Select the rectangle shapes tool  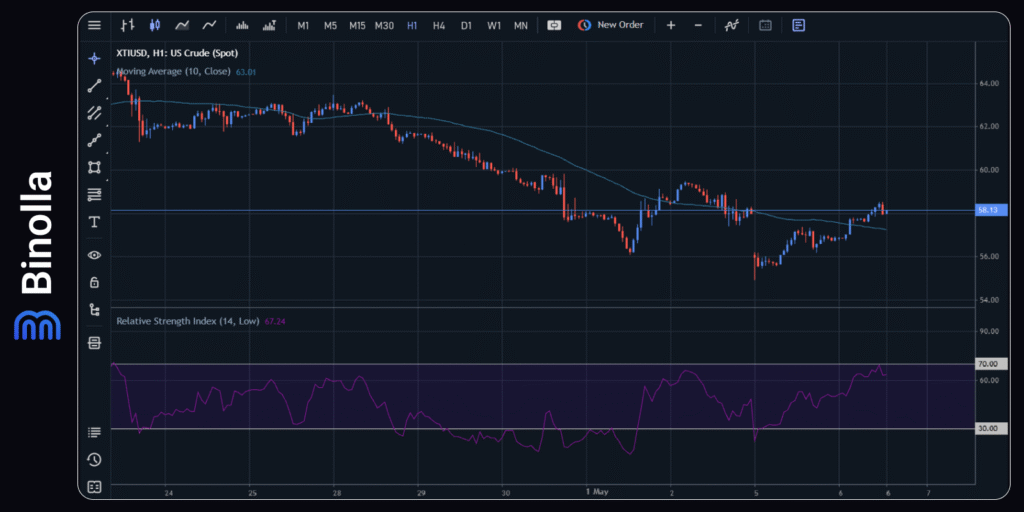point(94,167)
